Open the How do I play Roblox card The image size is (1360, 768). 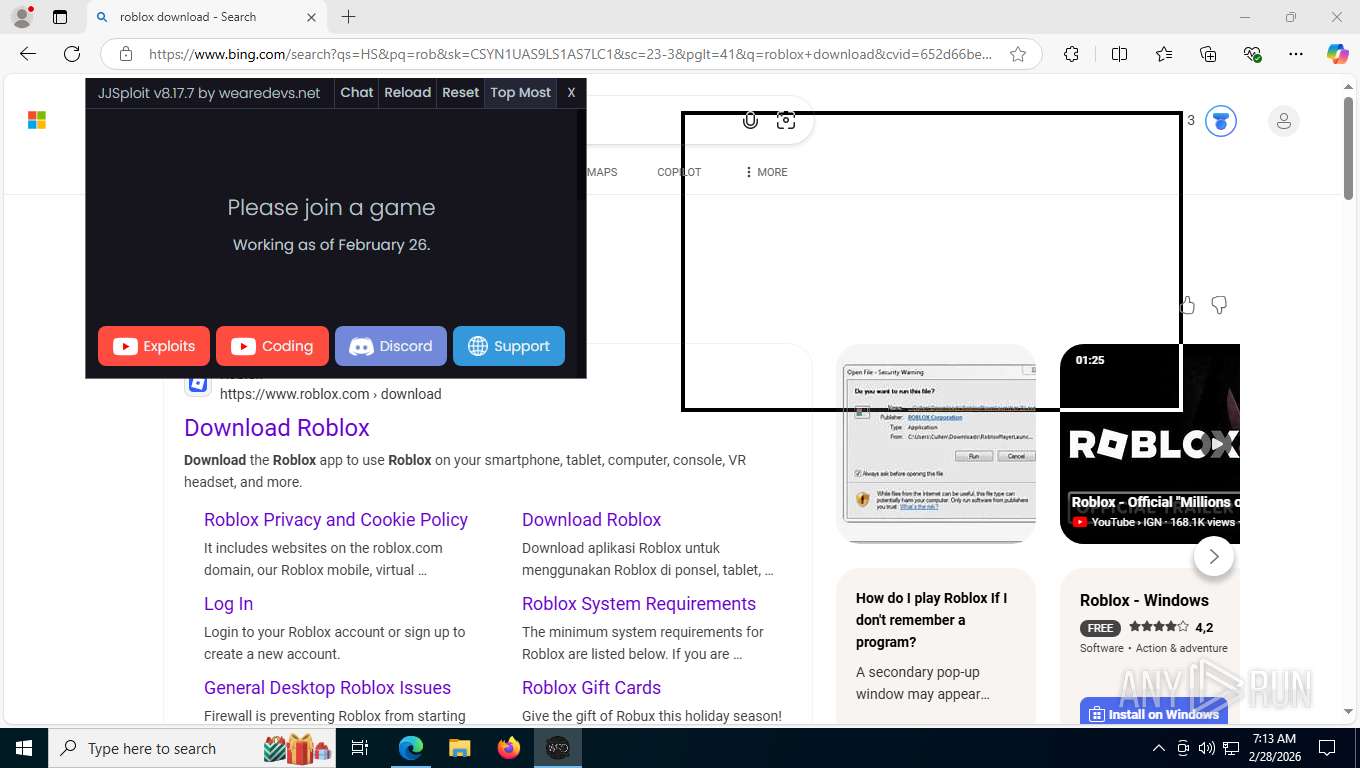click(936, 646)
